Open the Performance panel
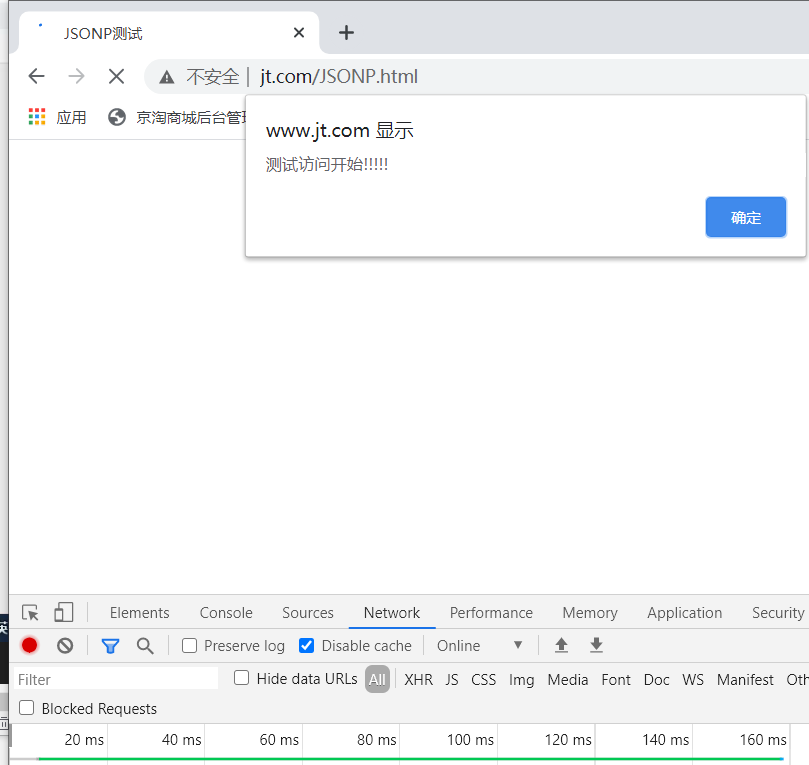 tap(491, 612)
